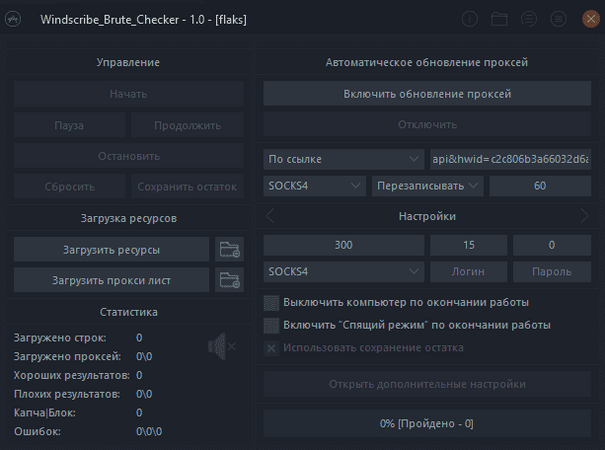
Task: Focus the api&hwid URL input field
Action: click(x=510, y=159)
